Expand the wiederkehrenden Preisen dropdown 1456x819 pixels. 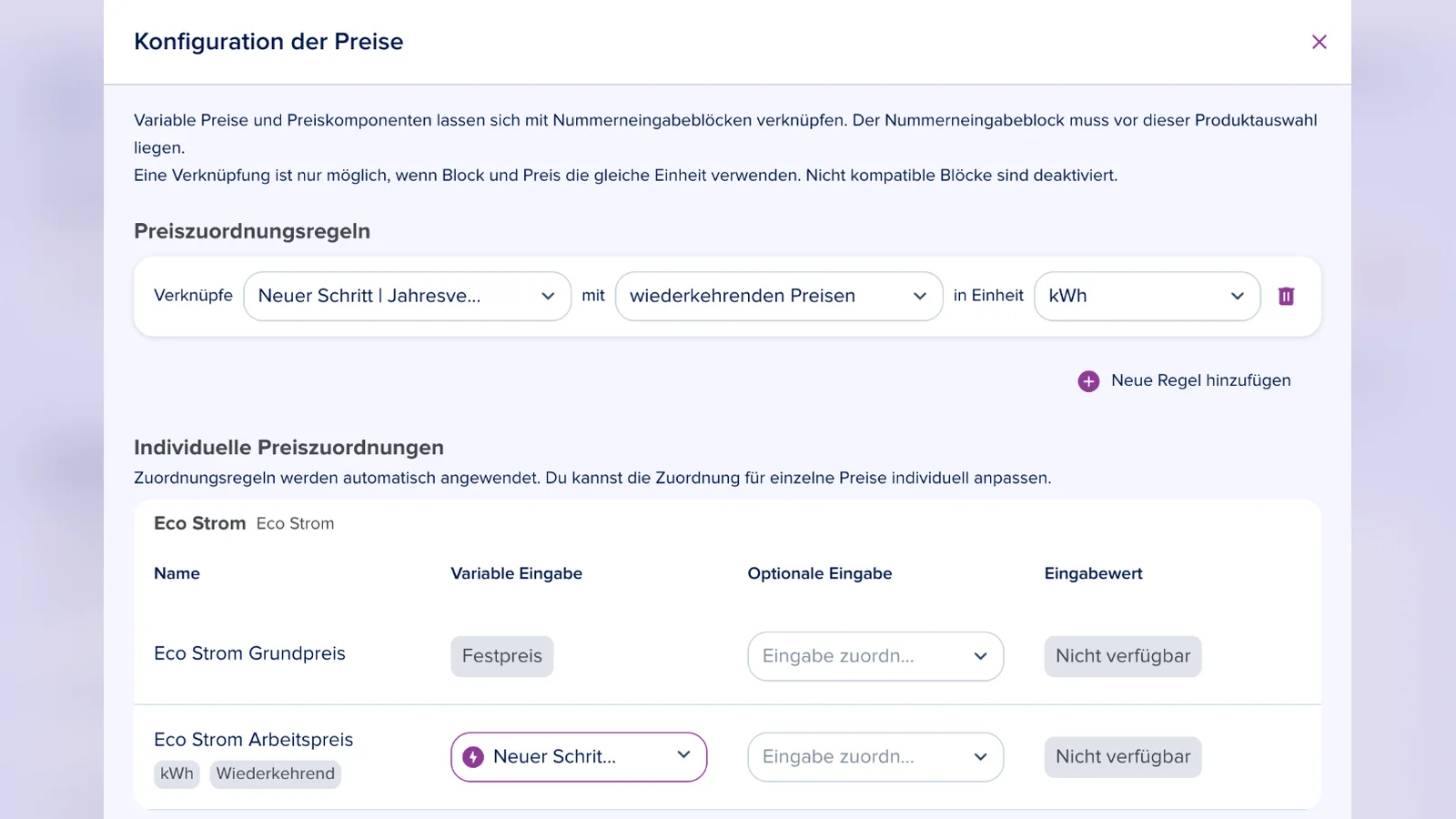point(779,296)
